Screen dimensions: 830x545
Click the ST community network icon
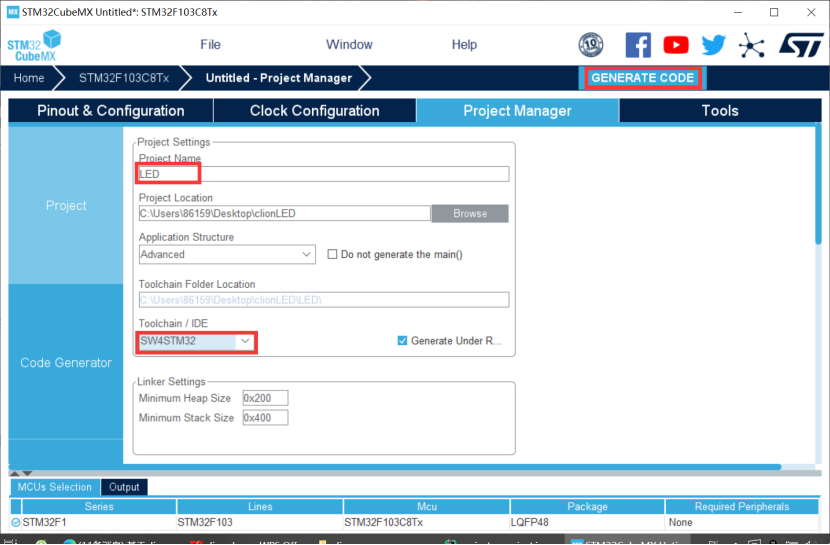tap(752, 45)
